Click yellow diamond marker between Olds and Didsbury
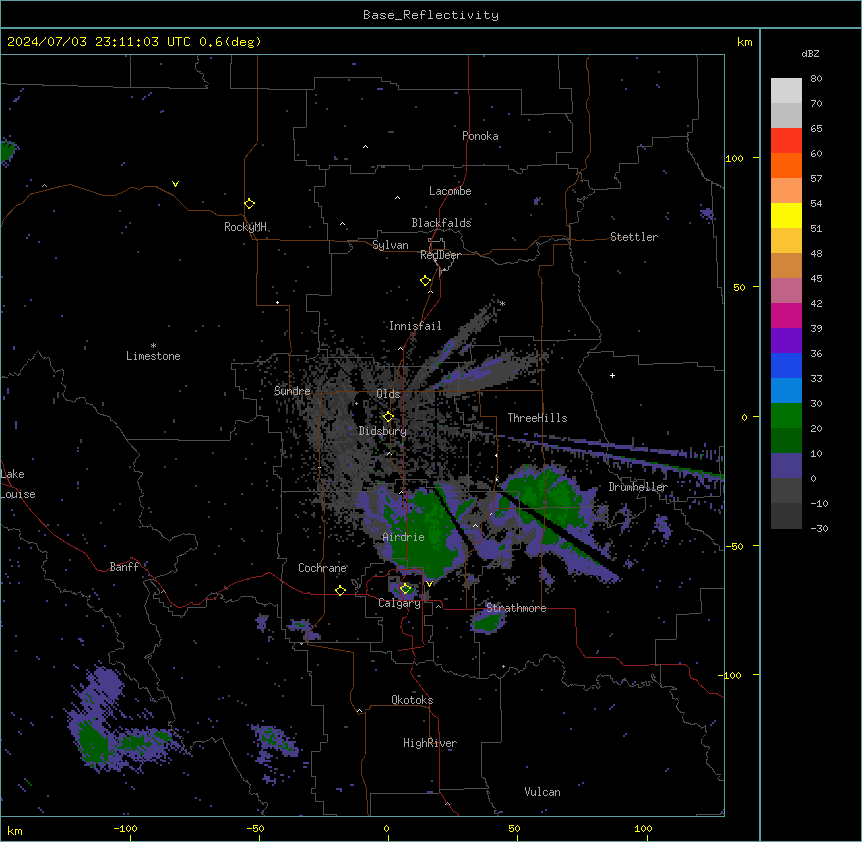The width and height of the screenshot is (862, 842). pos(388,417)
